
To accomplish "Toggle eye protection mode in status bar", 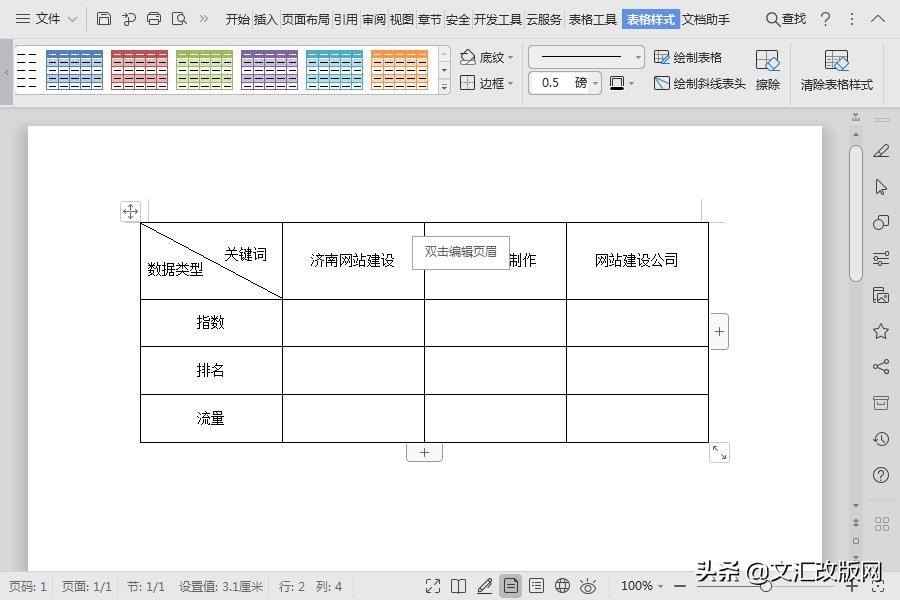I will click(x=588, y=586).
